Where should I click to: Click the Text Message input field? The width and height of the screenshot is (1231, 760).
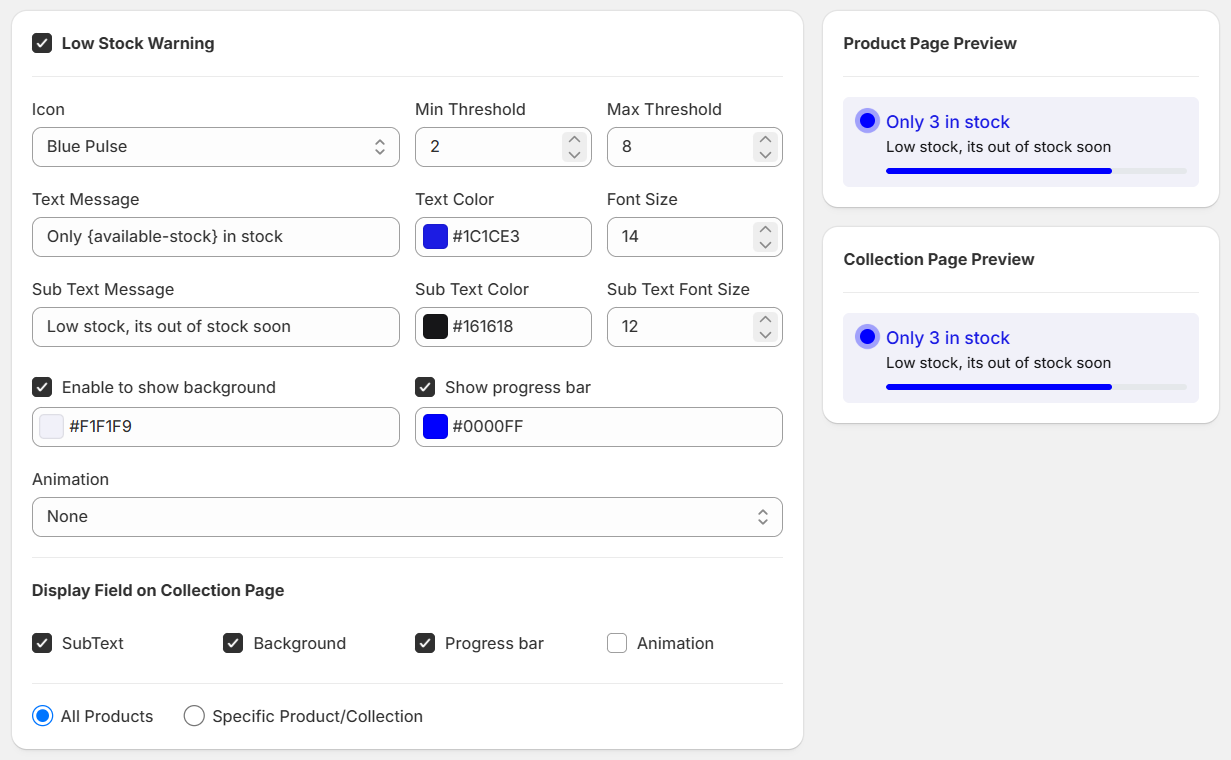[216, 237]
